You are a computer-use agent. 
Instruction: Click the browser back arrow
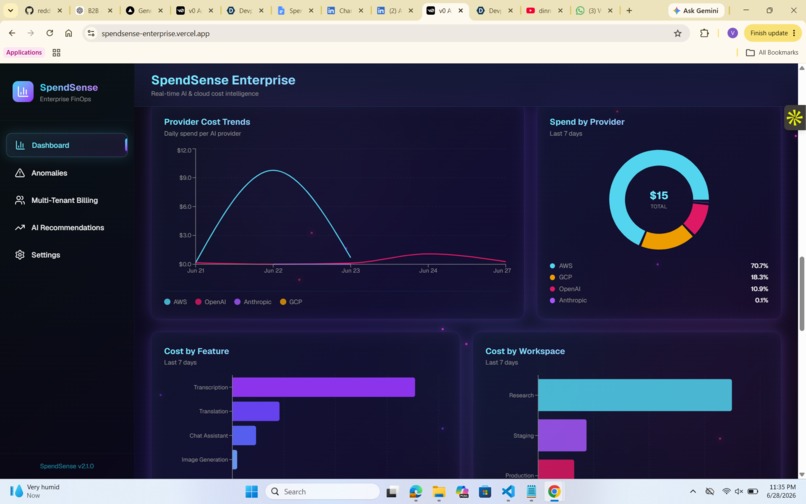click(12, 33)
